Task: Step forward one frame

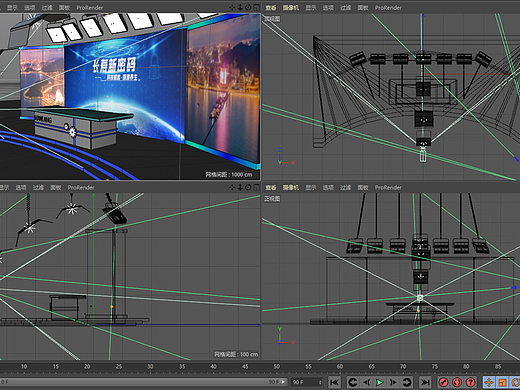Action: (393, 382)
